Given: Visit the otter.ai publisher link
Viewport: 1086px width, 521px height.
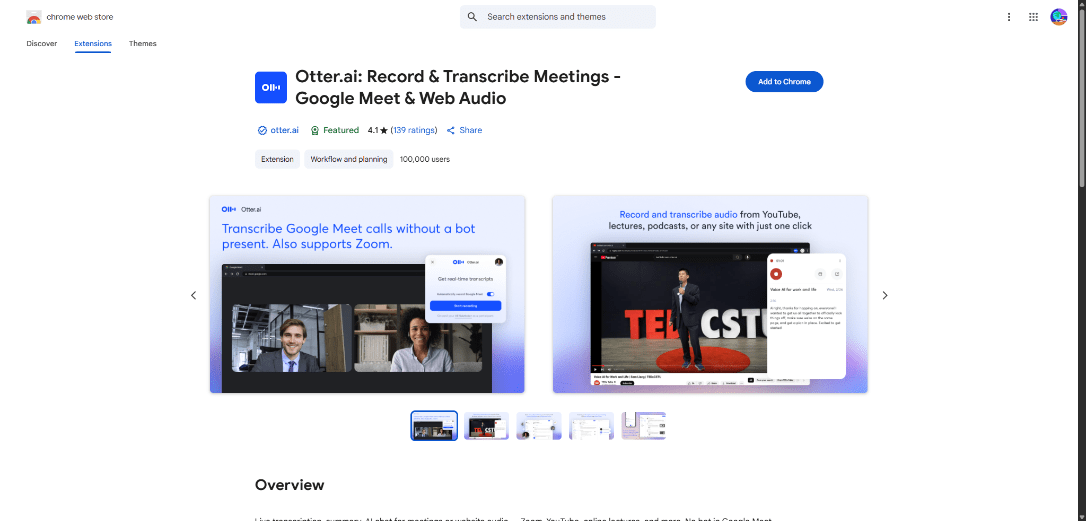Looking at the screenshot, I should pos(284,130).
